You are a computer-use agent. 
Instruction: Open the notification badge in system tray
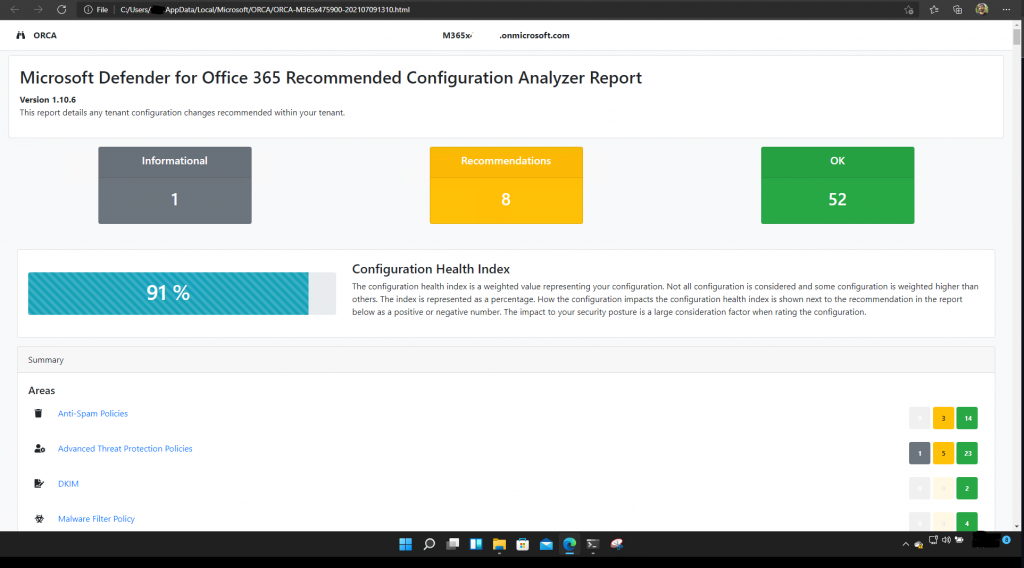(x=1006, y=540)
